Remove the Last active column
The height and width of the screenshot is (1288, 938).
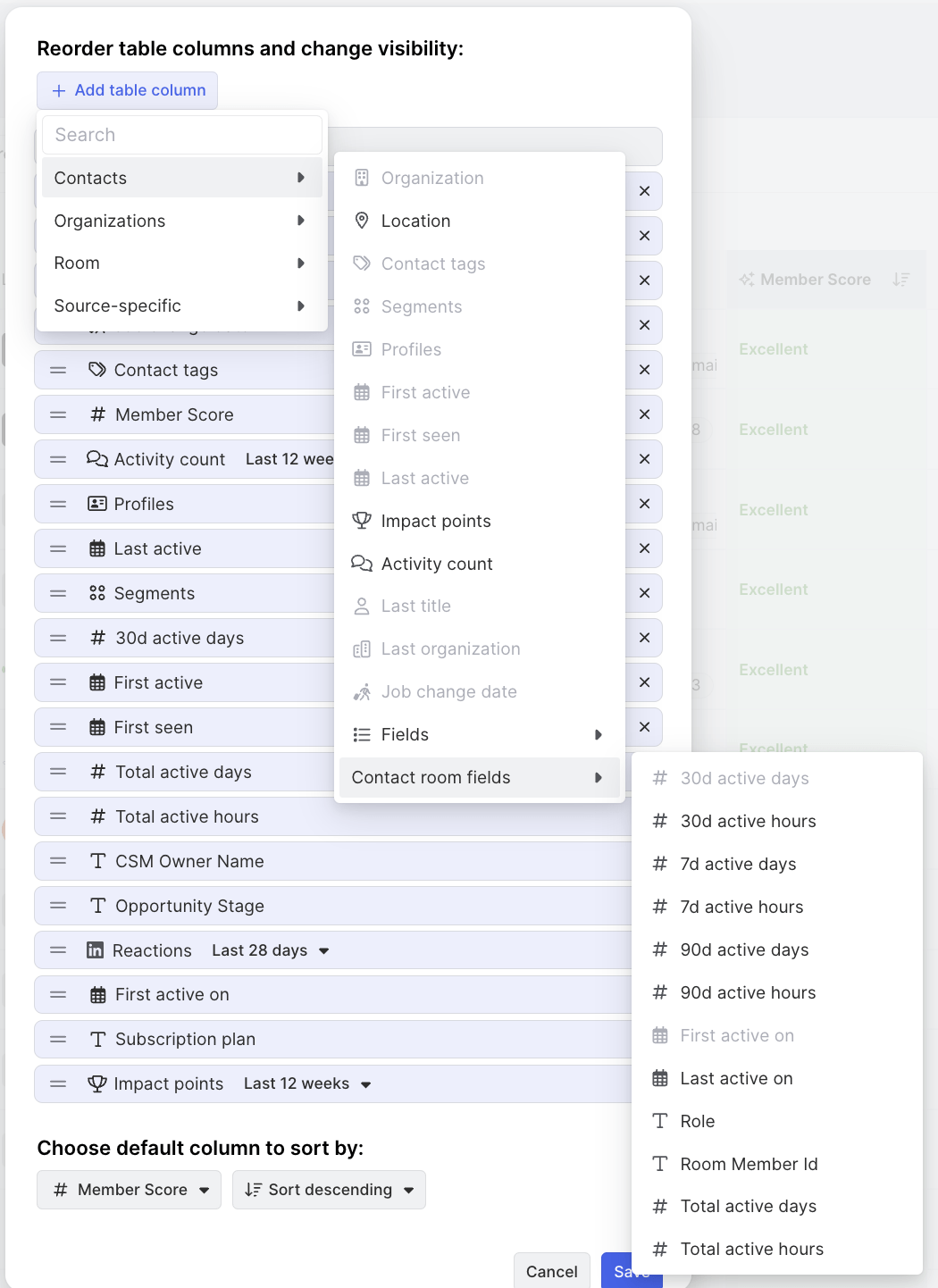(644, 548)
